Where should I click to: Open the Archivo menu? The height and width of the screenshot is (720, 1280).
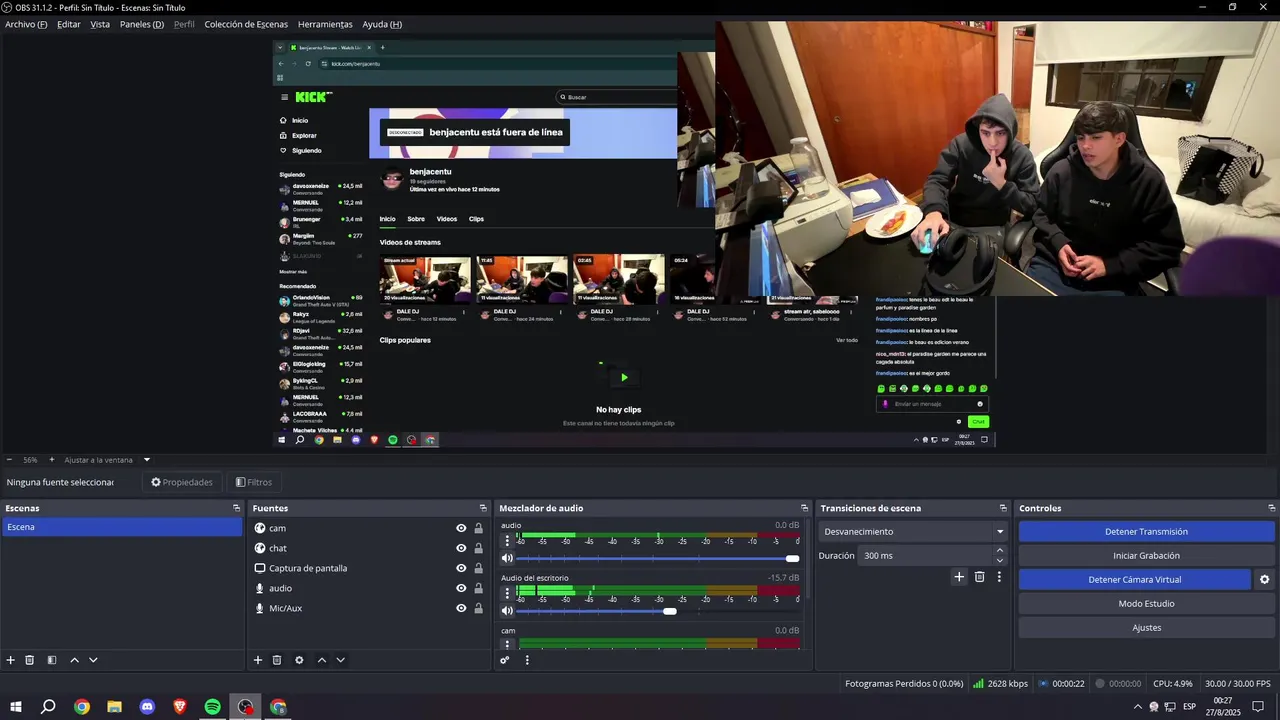click(x=26, y=24)
